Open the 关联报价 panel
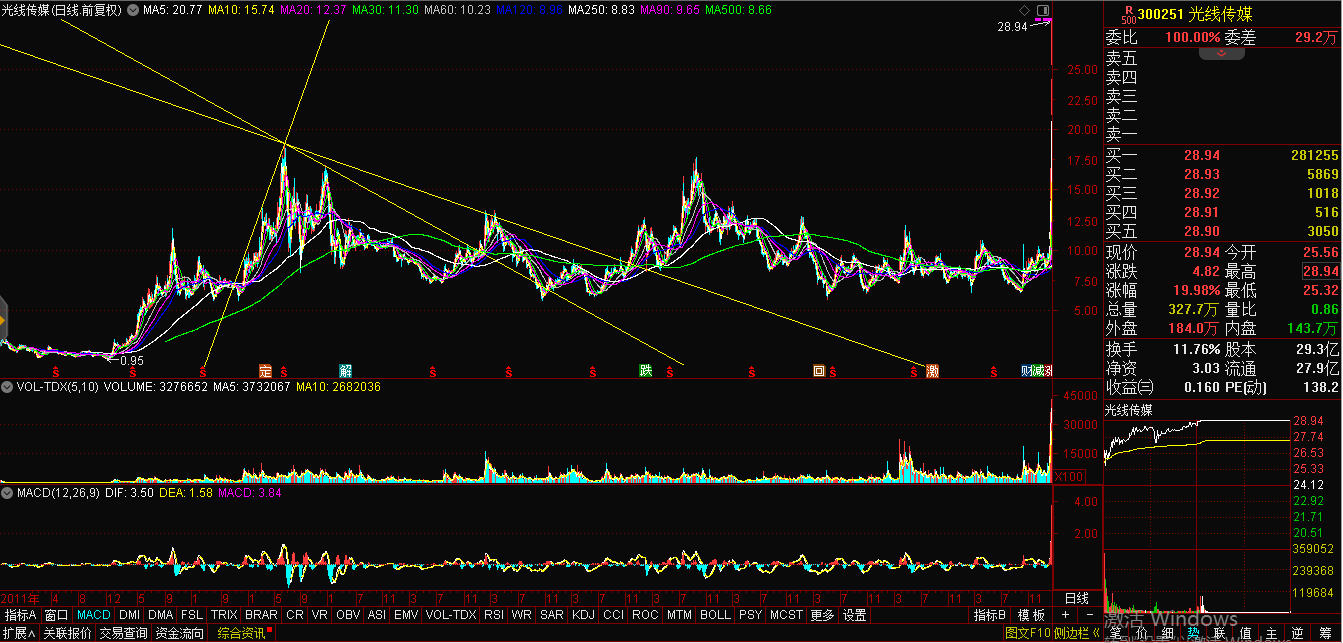Viewport: 1343px width, 643px height. [67, 633]
